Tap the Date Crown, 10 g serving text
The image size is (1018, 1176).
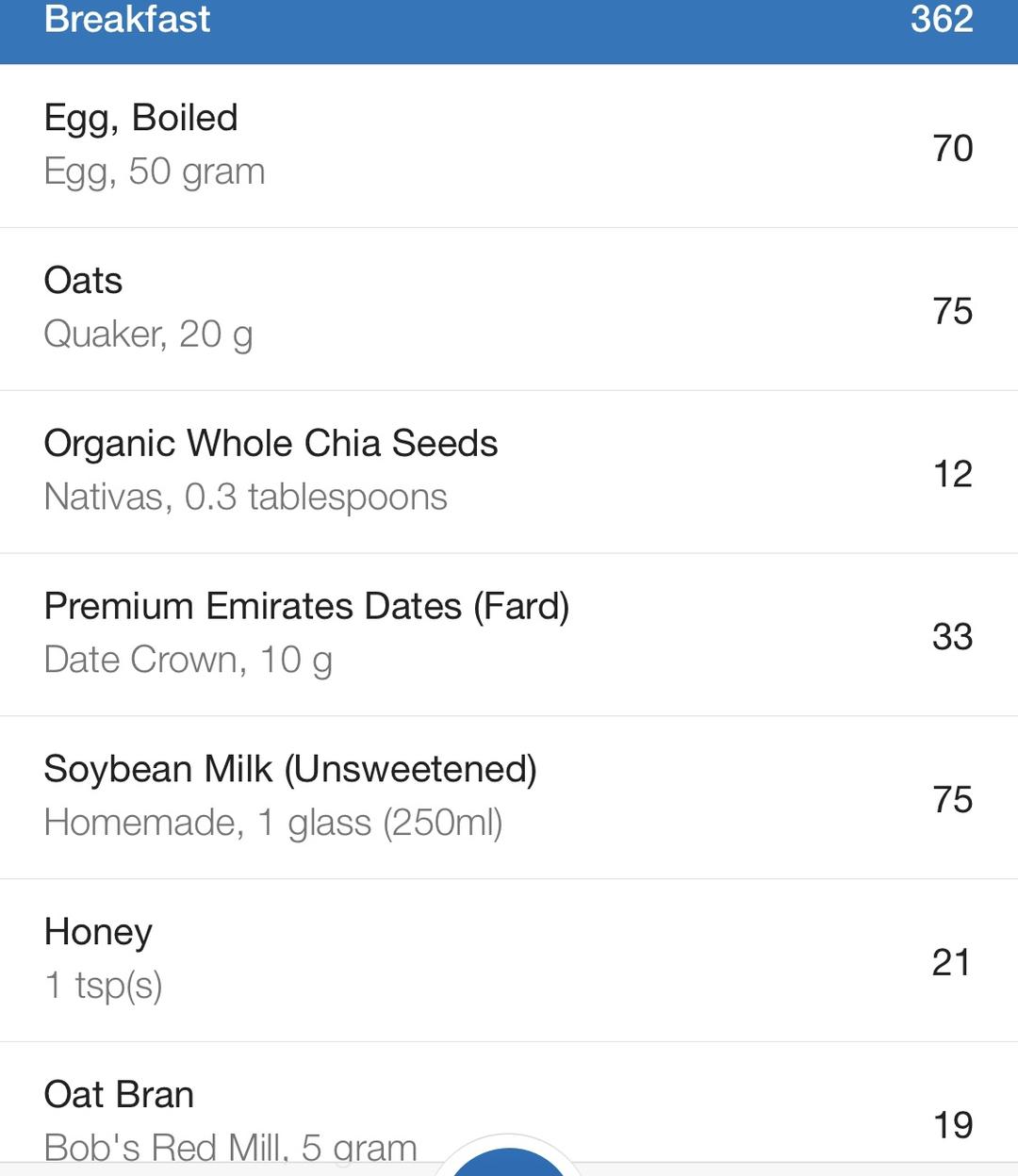tap(189, 661)
